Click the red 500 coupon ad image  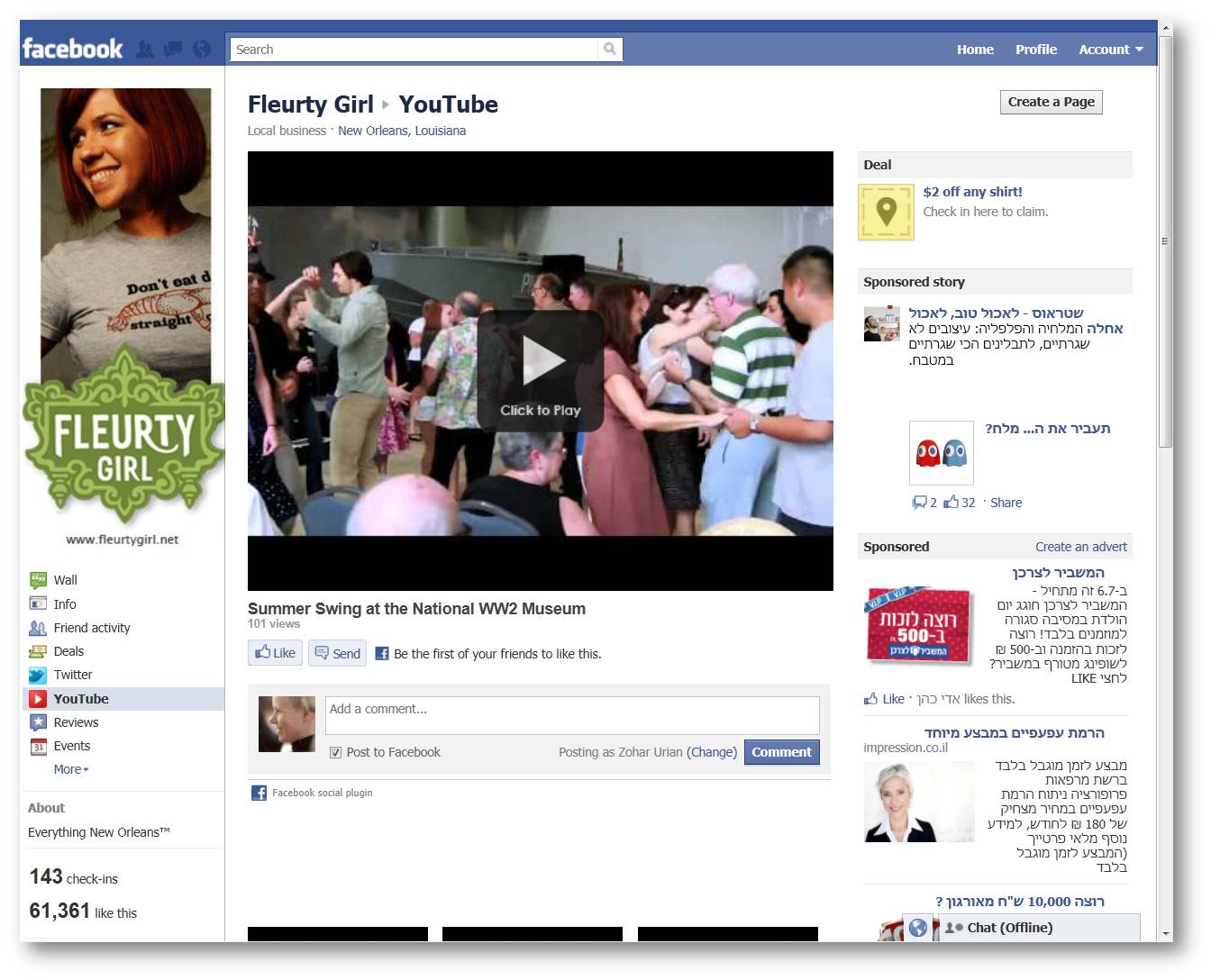pos(919,626)
